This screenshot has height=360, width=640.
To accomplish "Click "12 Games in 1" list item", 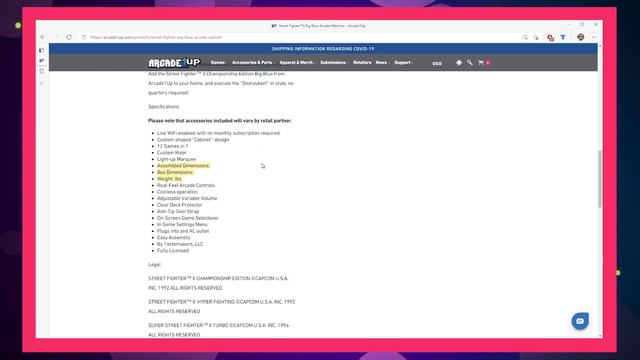I will [x=172, y=146].
